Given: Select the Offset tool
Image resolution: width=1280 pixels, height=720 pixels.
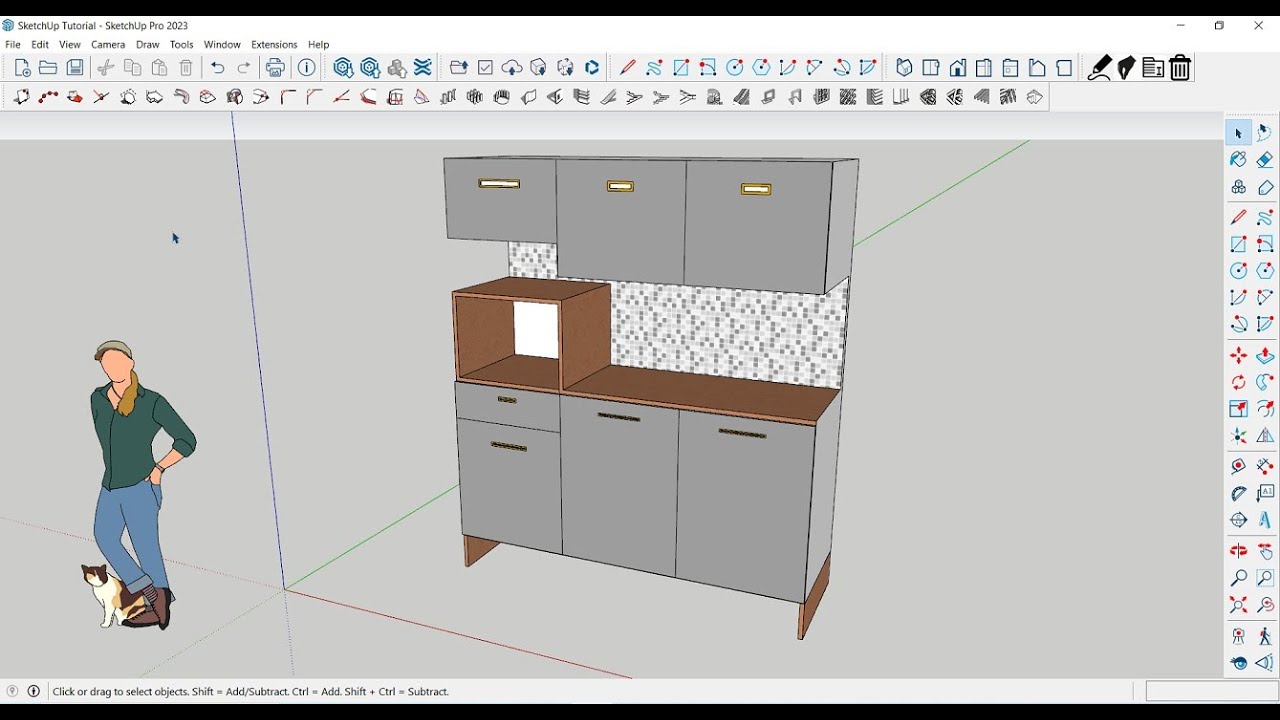Looking at the screenshot, I should pyautogui.click(x=1265, y=409).
